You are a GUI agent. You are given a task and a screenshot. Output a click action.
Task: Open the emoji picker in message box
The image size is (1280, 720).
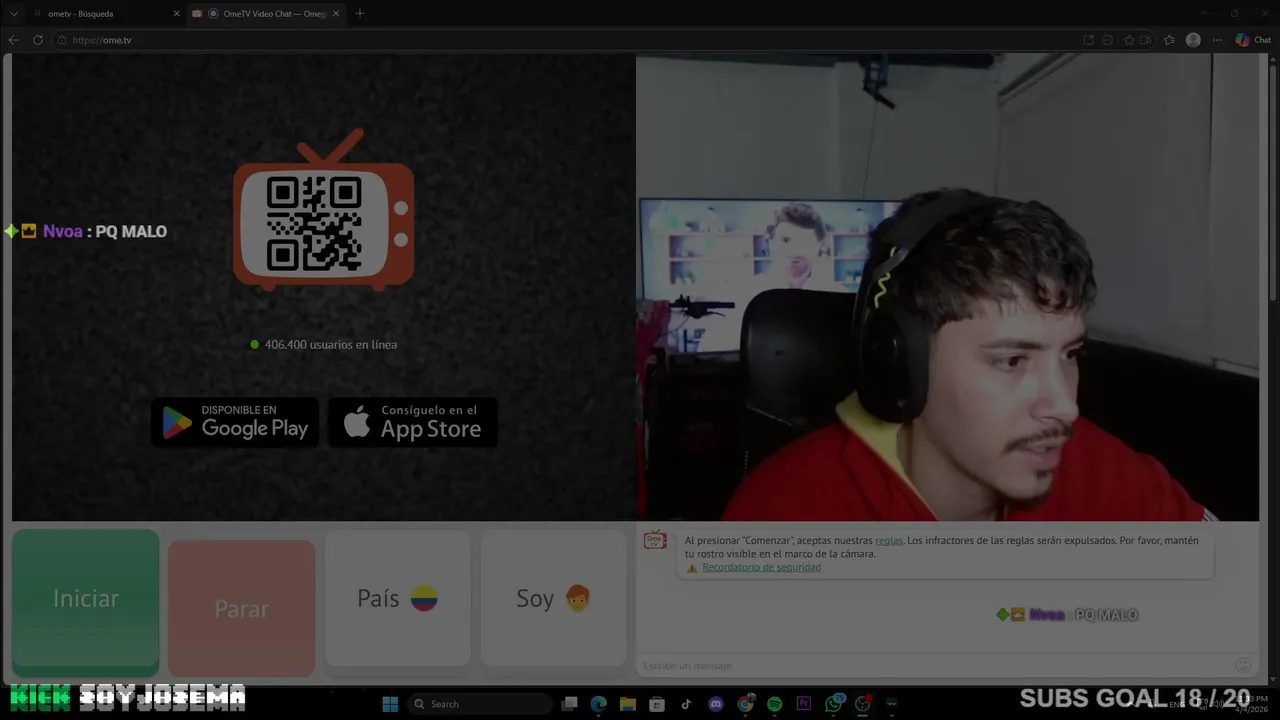click(x=1243, y=665)
